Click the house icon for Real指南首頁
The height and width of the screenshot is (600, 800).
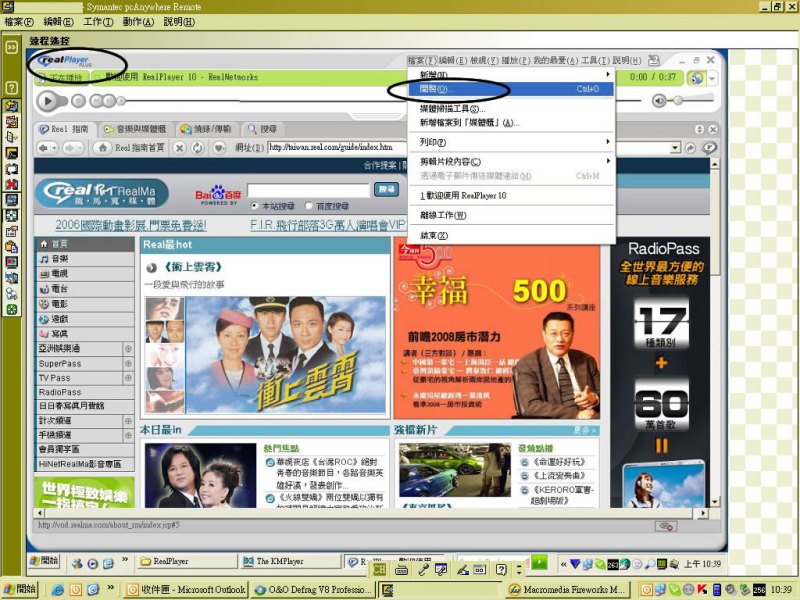(x=103, y=148)
